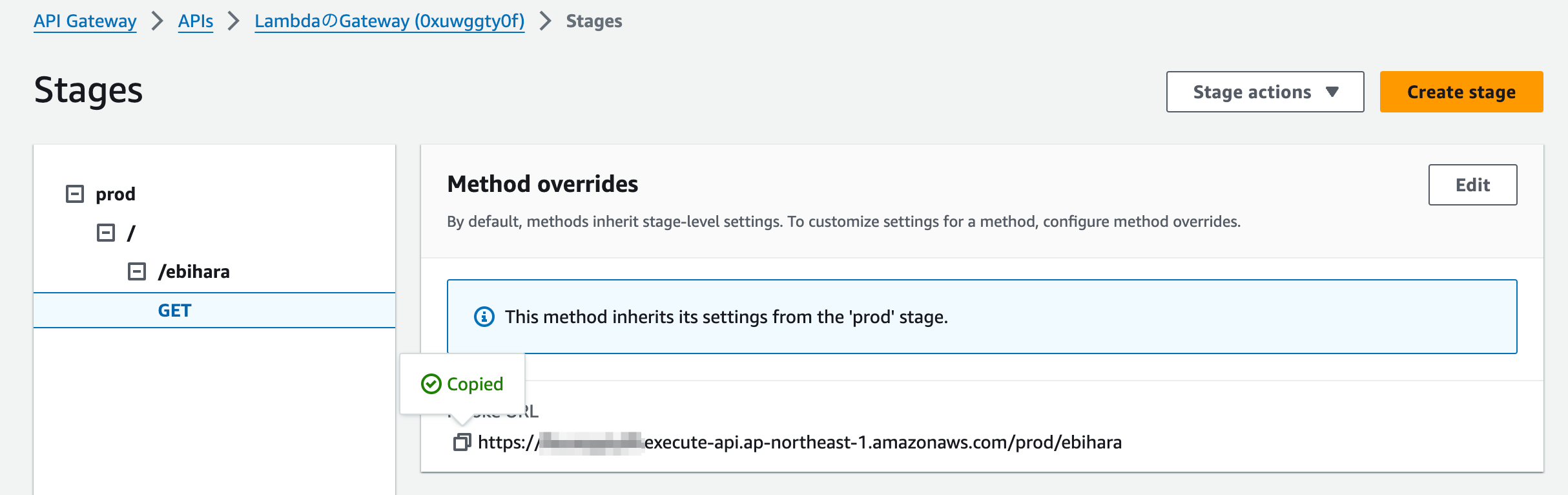This screenshot has height=495, width=1568.
Task: Collapse the /ebihara resource node
Action: 137,271
